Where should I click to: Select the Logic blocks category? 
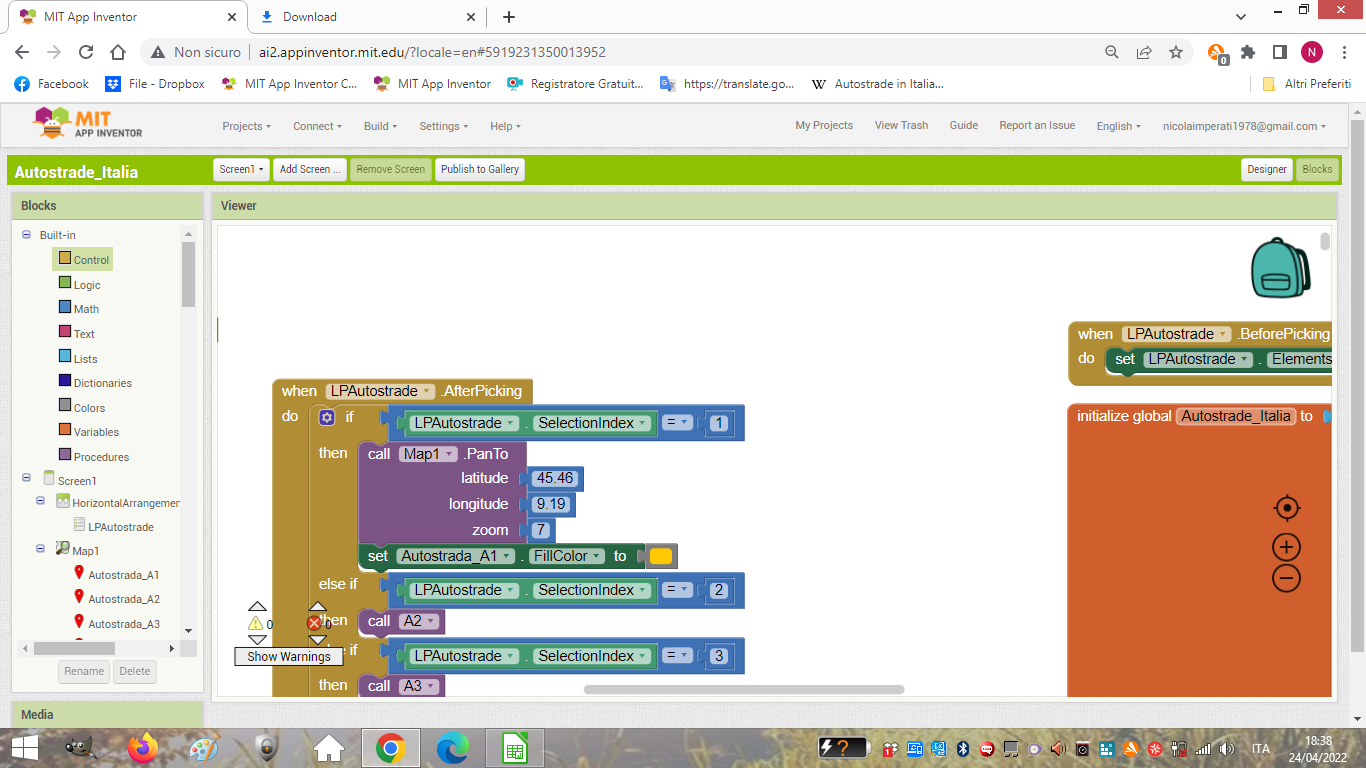click(80, 284)
